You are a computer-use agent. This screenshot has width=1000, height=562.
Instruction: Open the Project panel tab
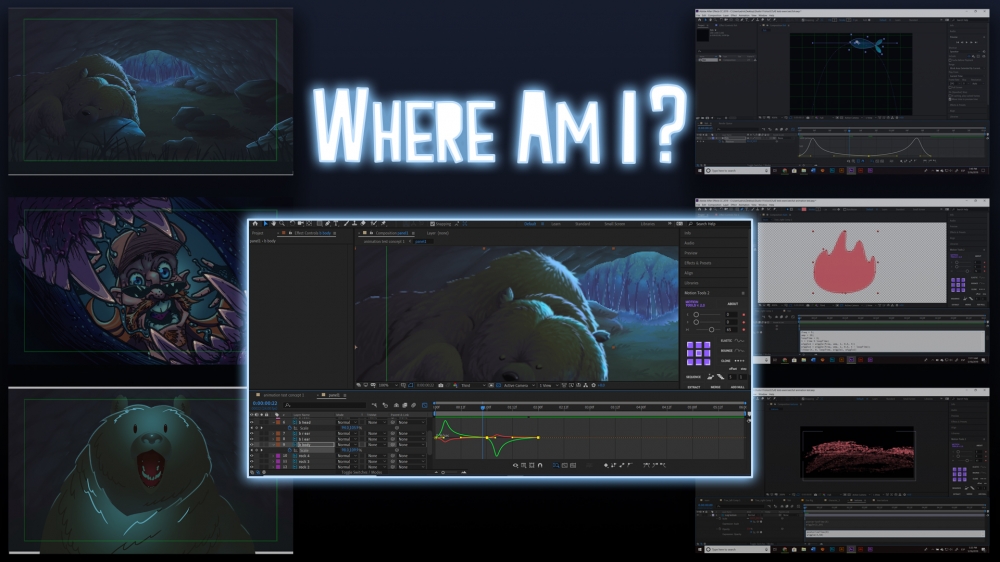pos(258,233)
